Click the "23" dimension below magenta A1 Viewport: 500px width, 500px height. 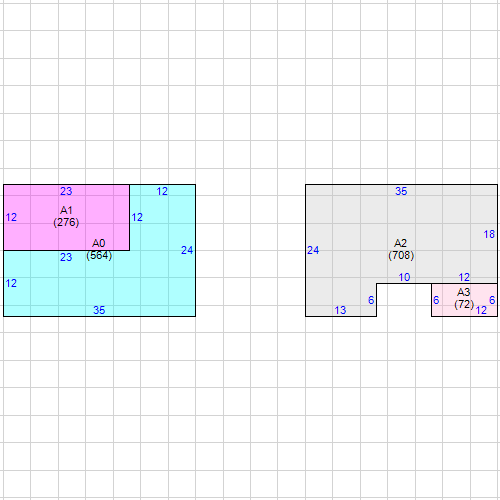click(x=66, y=257)
